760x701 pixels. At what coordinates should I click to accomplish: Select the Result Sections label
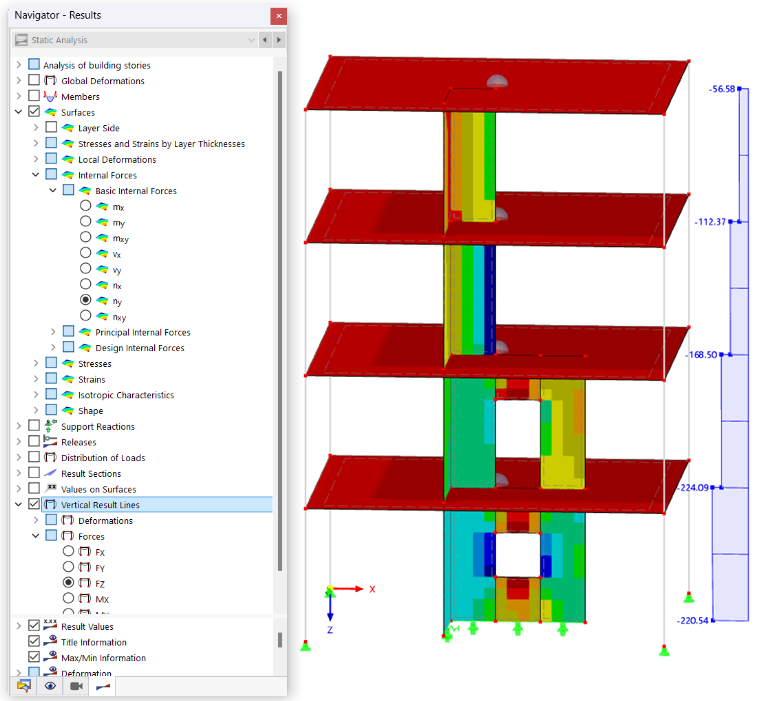coord(91,474)
